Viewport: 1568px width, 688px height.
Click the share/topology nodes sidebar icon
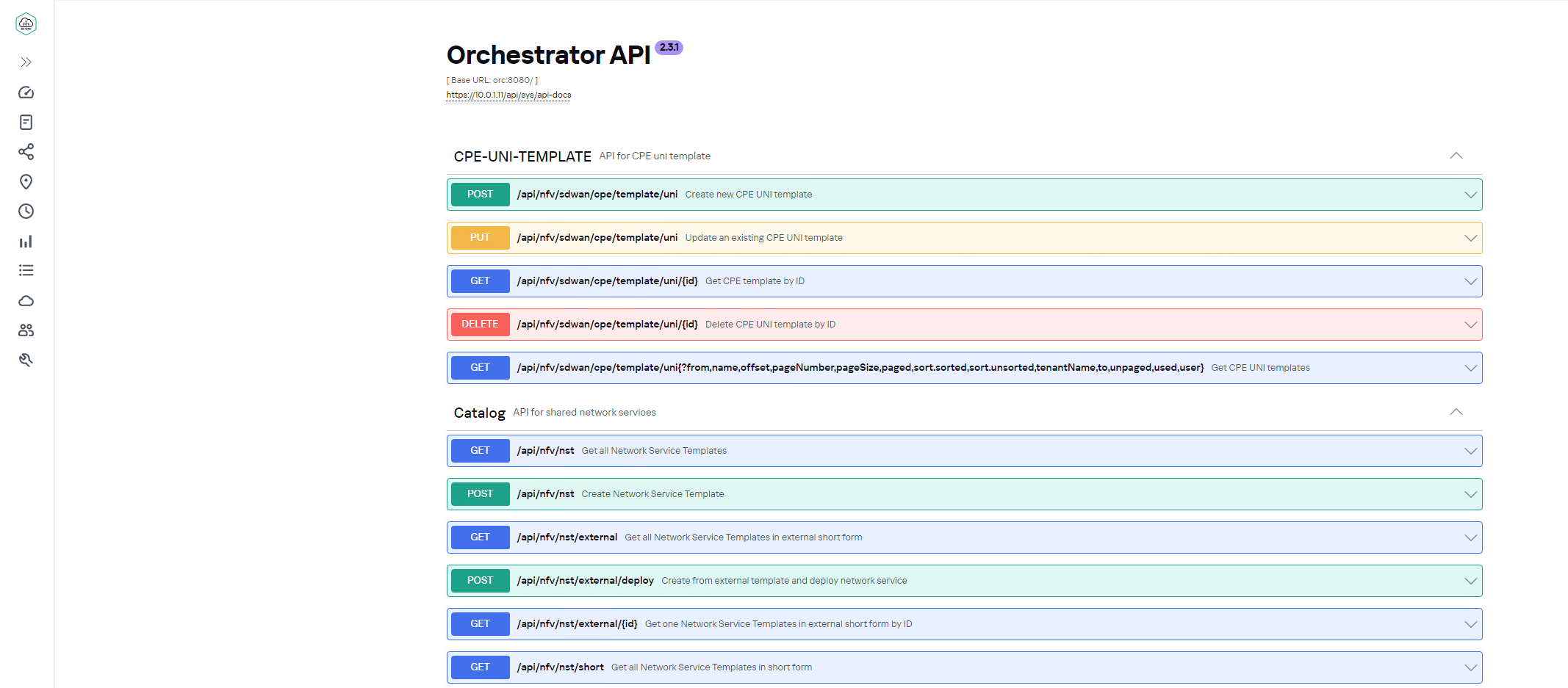coord(26,152)
